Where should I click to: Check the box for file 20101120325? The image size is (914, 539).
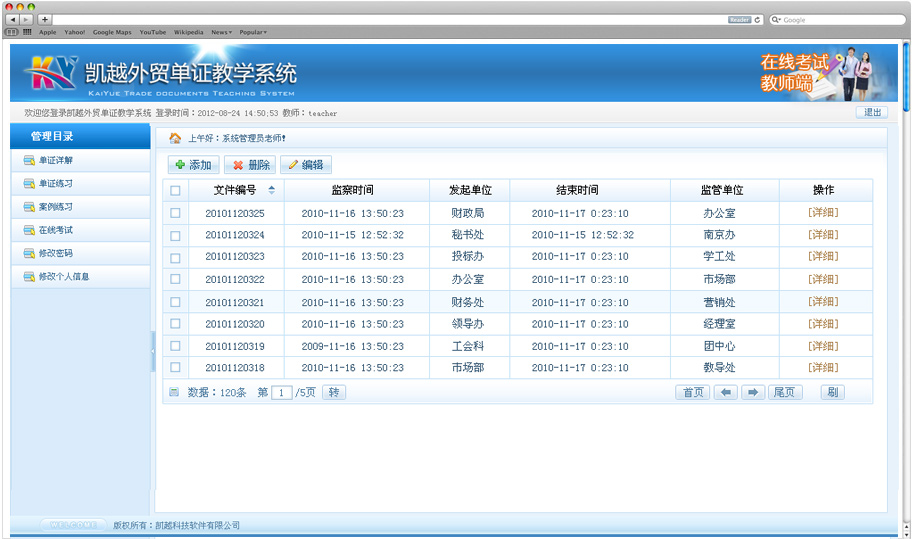[175, 213]
